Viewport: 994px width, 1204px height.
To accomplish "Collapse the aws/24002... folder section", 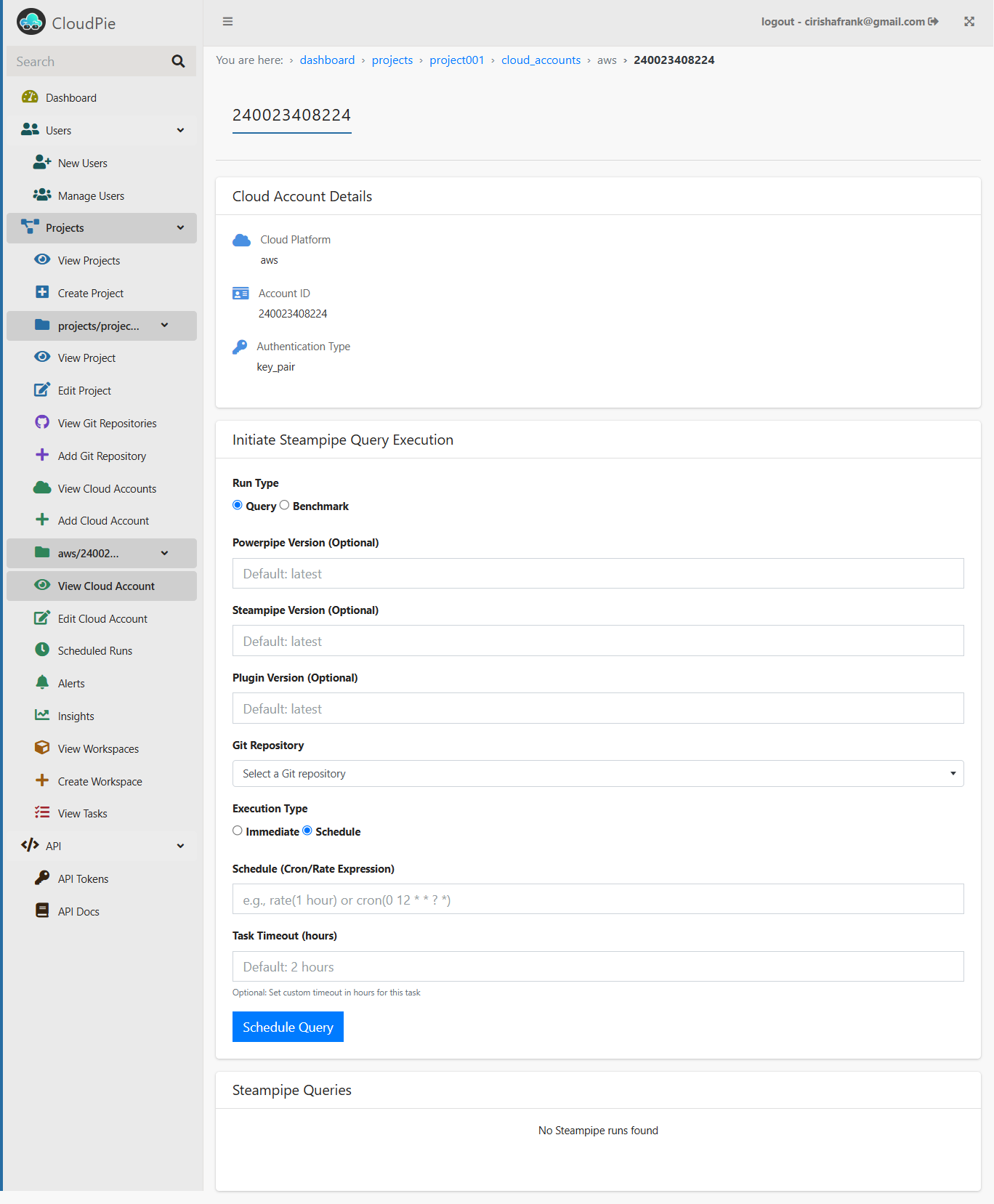I will pyautogui.click(x=165, y=553).
